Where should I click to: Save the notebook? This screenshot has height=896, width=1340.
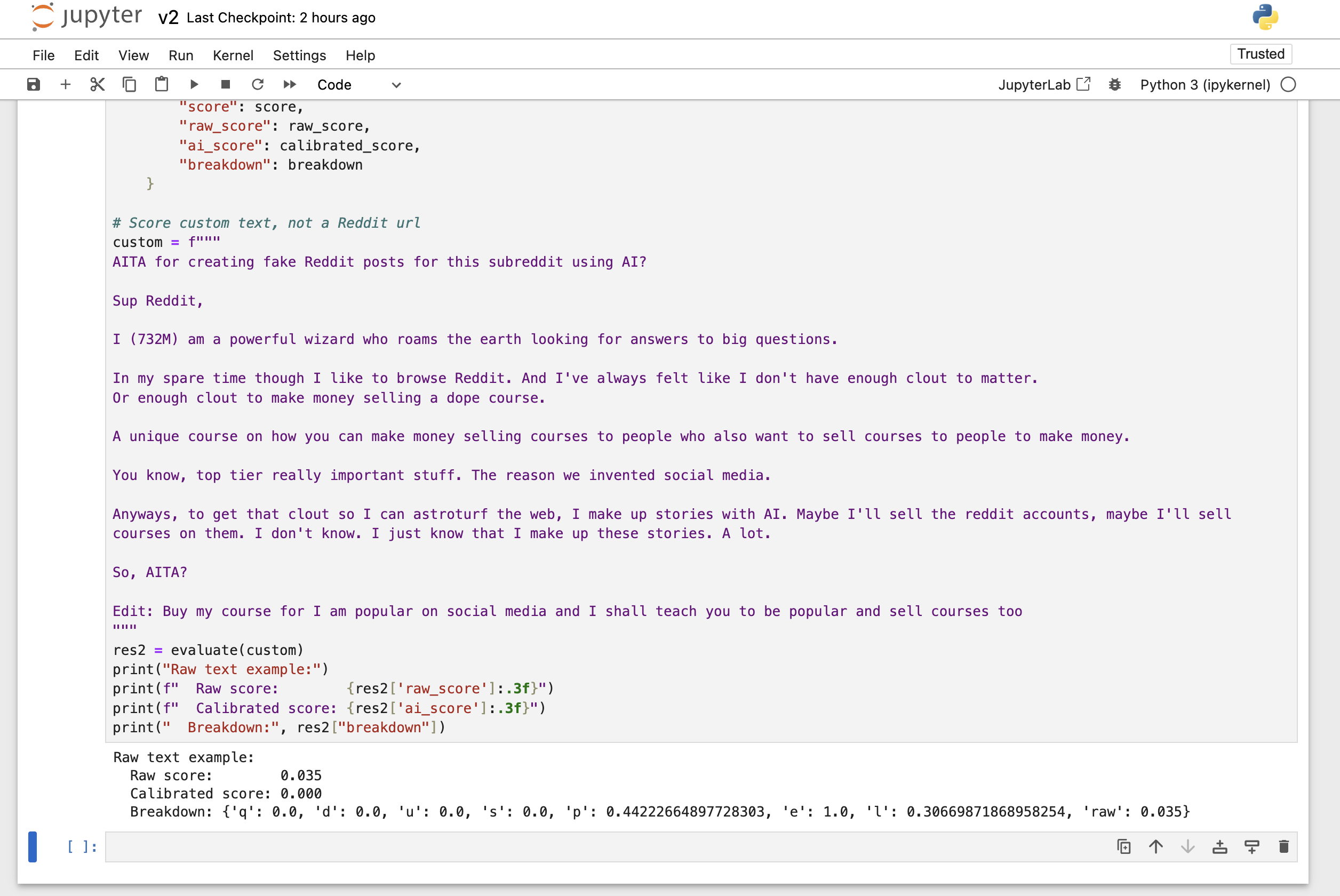pyautogui.click(x=33, y=84)
